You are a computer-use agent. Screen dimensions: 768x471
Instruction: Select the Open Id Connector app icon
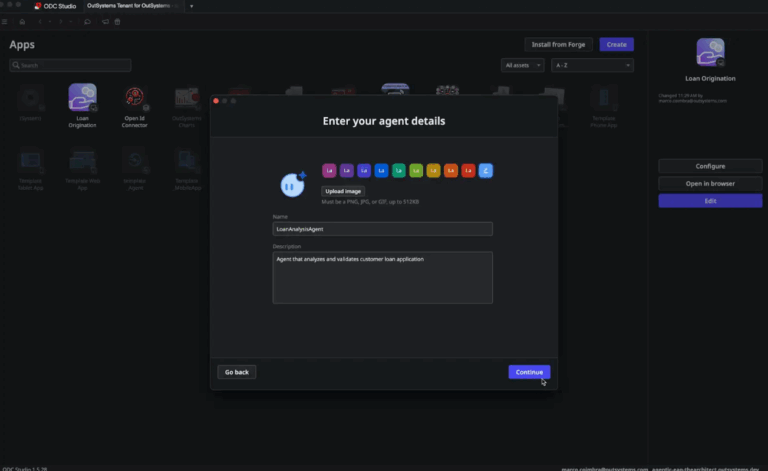tap(134, 97)
